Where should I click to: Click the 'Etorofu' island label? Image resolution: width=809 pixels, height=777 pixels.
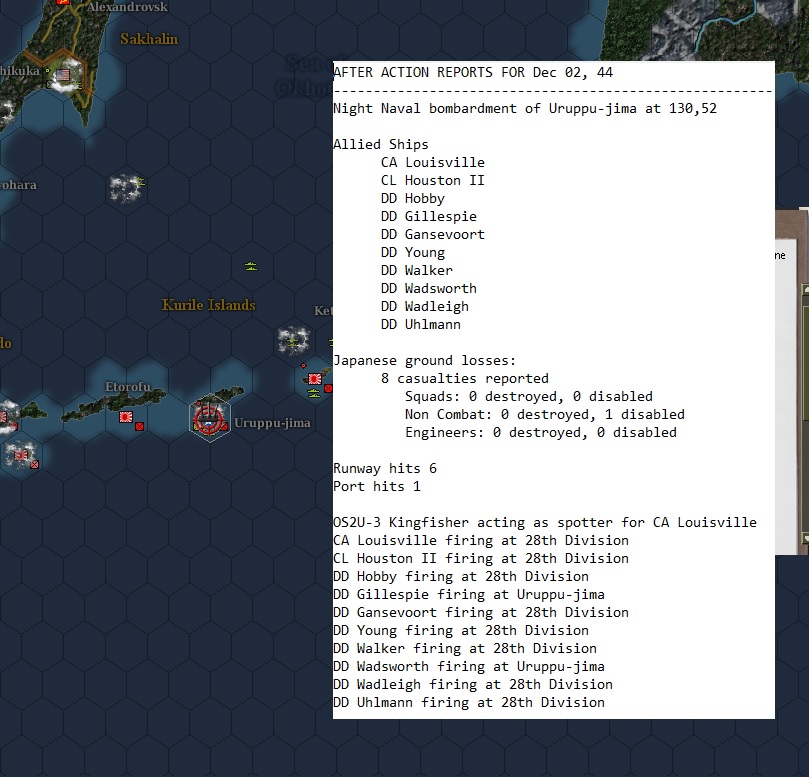coord(128,387)
